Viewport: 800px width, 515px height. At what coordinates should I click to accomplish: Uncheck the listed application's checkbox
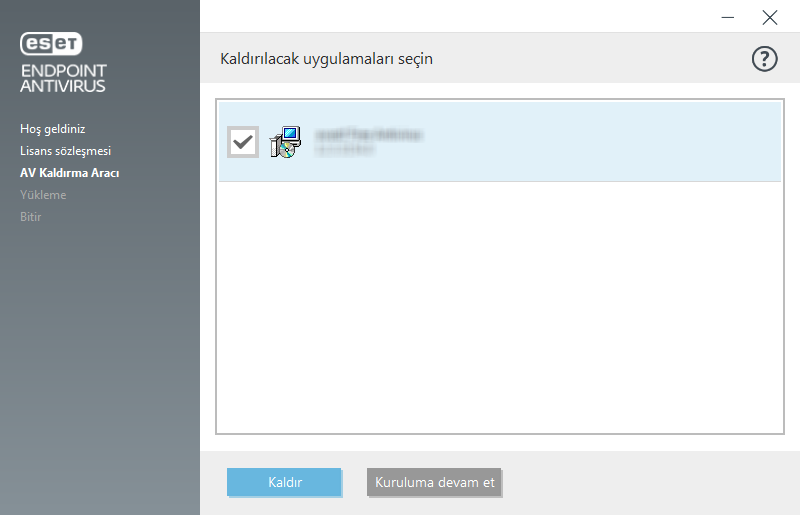243,142
